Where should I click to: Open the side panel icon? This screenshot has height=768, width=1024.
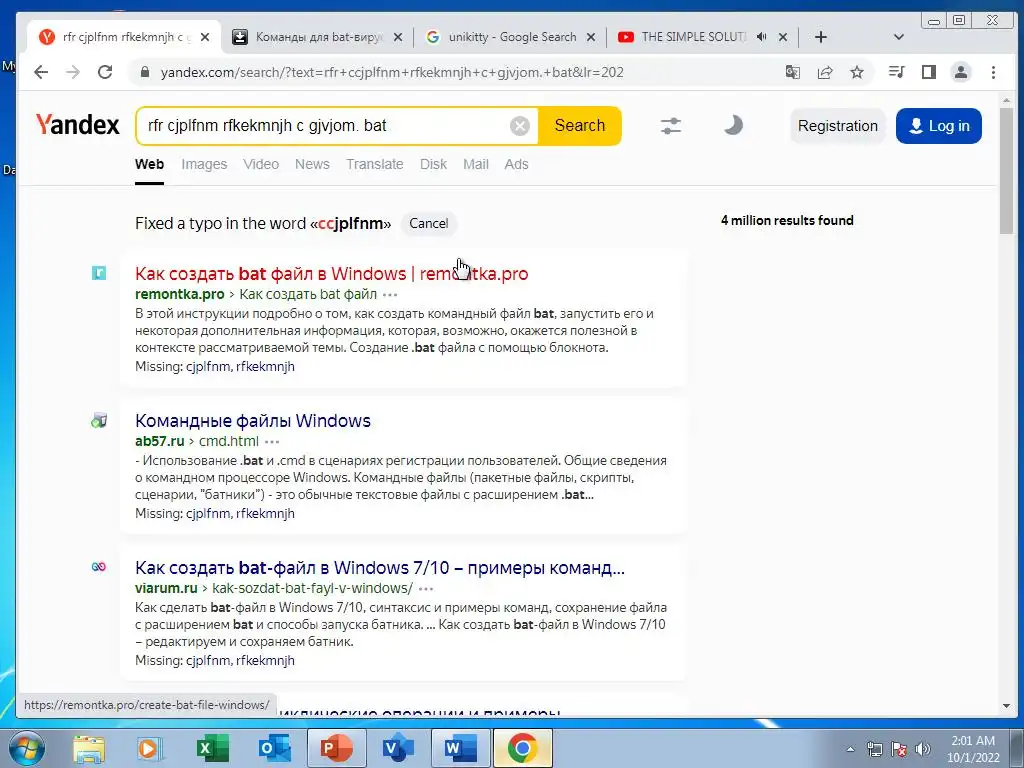929,72
